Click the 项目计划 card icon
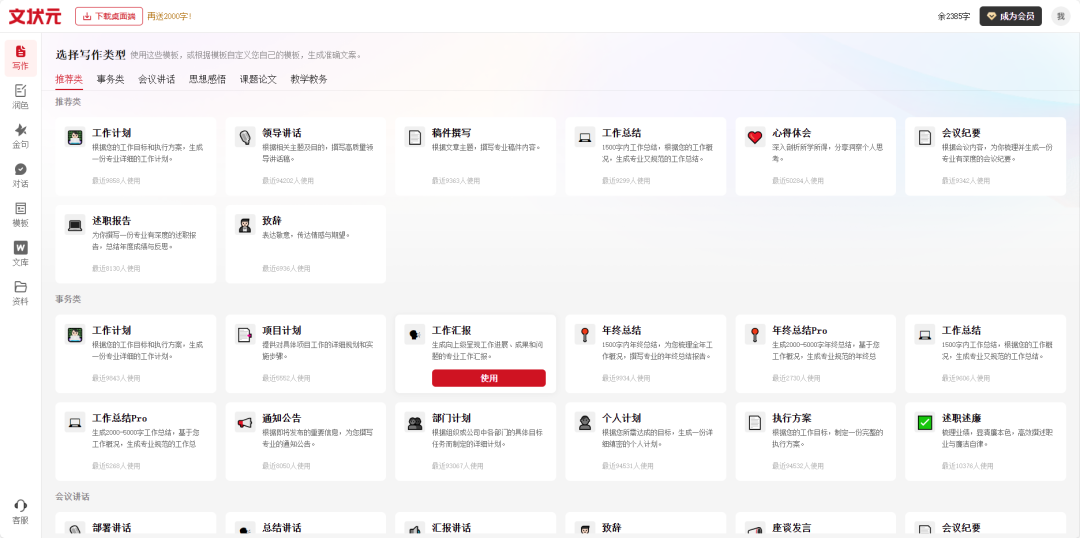 click(245, 334)
